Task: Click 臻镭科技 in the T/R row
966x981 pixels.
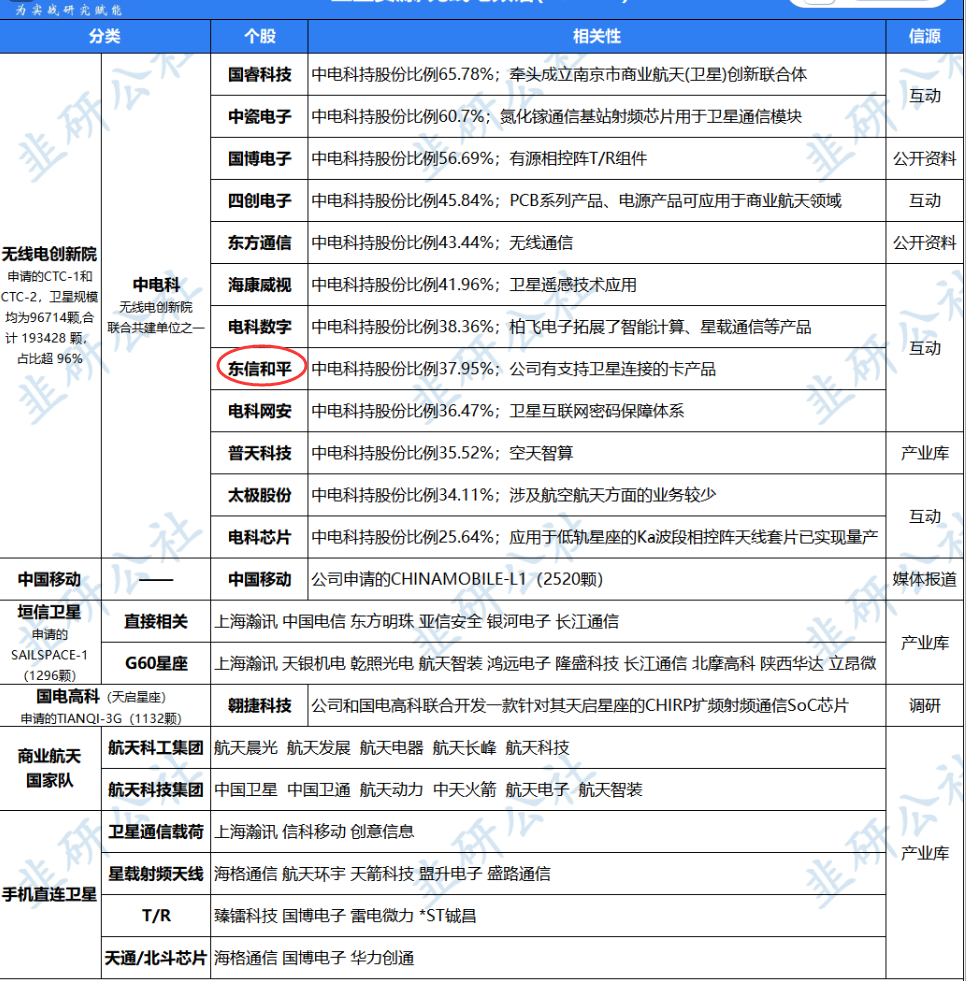Action: (246, 915)
